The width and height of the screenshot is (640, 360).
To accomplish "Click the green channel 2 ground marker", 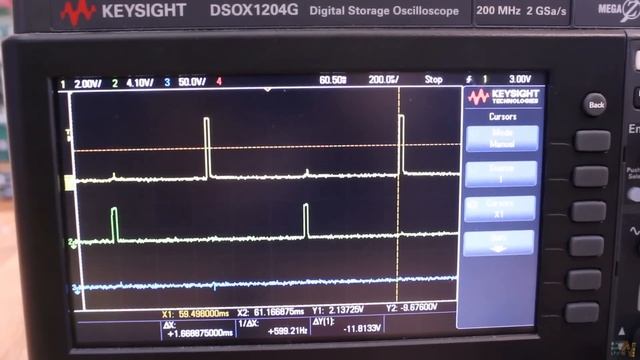I will click(x=72, y=243).
